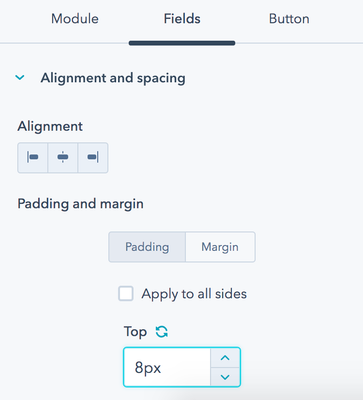Click the Top field label
The height and width of the screenshot is (400, 363).
click(x=135, y=332)
